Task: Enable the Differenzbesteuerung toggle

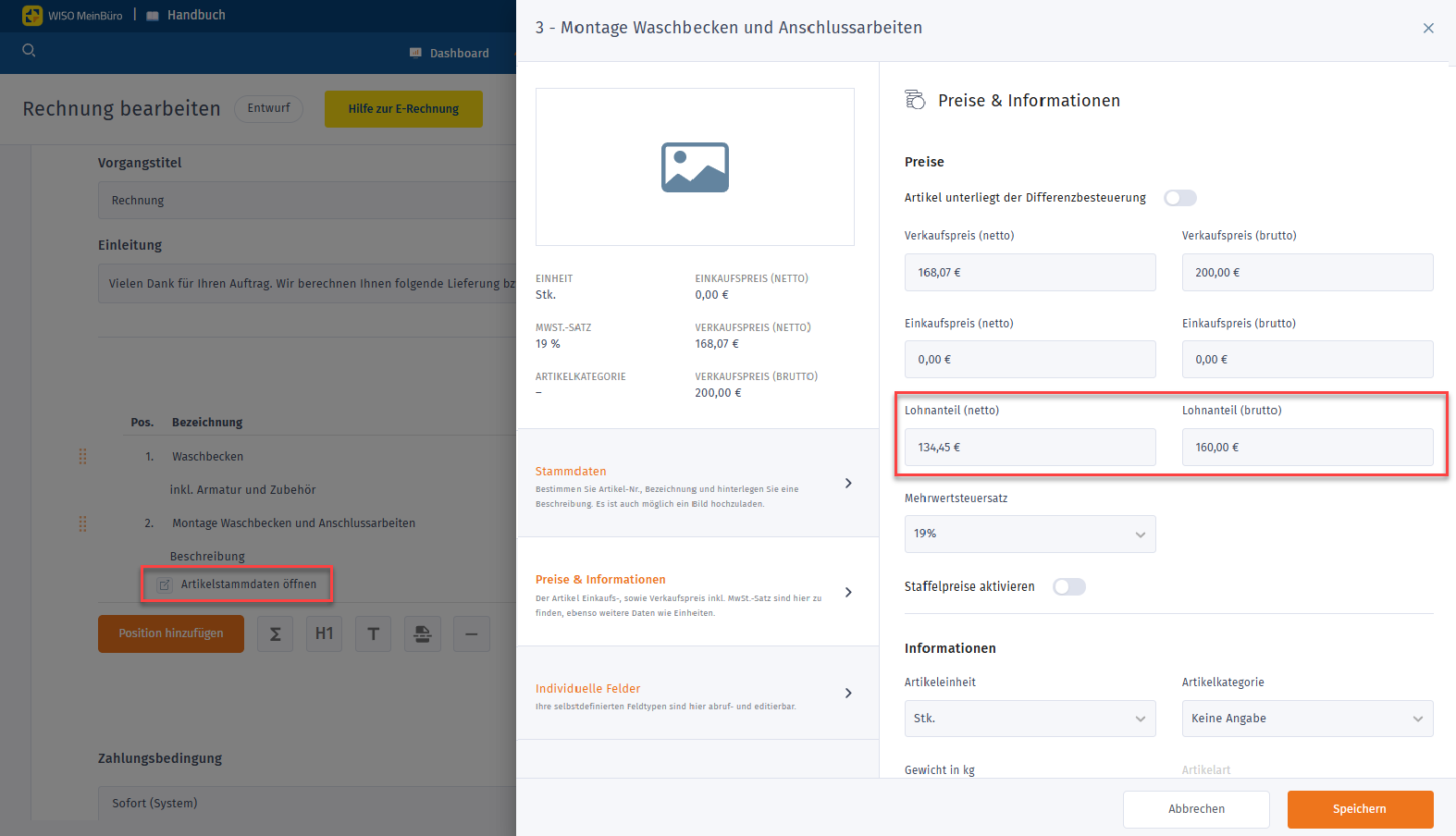Action: 1179,198
